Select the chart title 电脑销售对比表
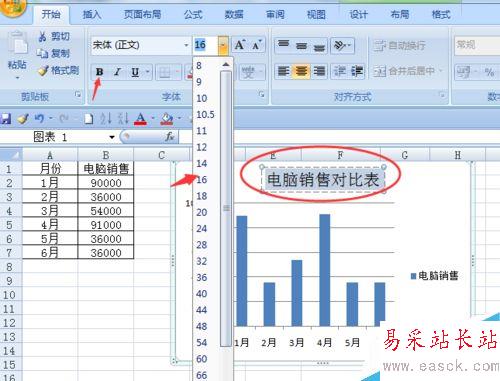Viewport: 500px width, 381px height. tap(323, 180)
